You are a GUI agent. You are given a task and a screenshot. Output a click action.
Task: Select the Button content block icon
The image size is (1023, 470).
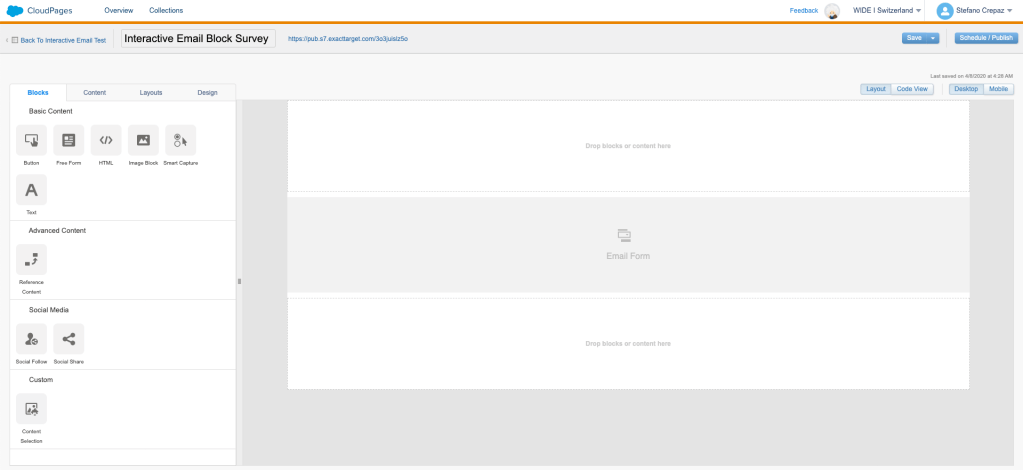click(x=31, y=140)
